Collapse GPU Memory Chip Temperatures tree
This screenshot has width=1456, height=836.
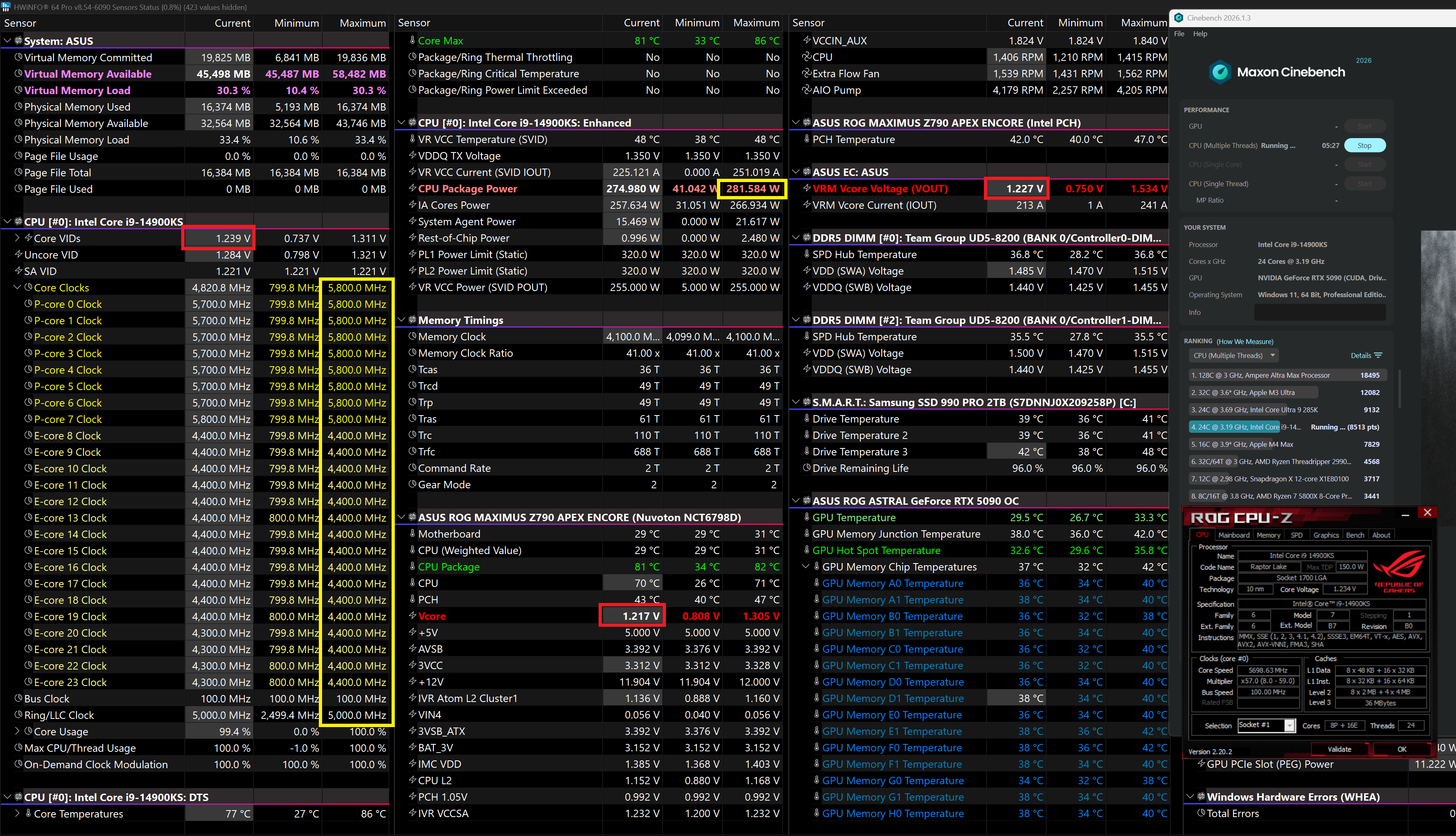pos(806,567)
